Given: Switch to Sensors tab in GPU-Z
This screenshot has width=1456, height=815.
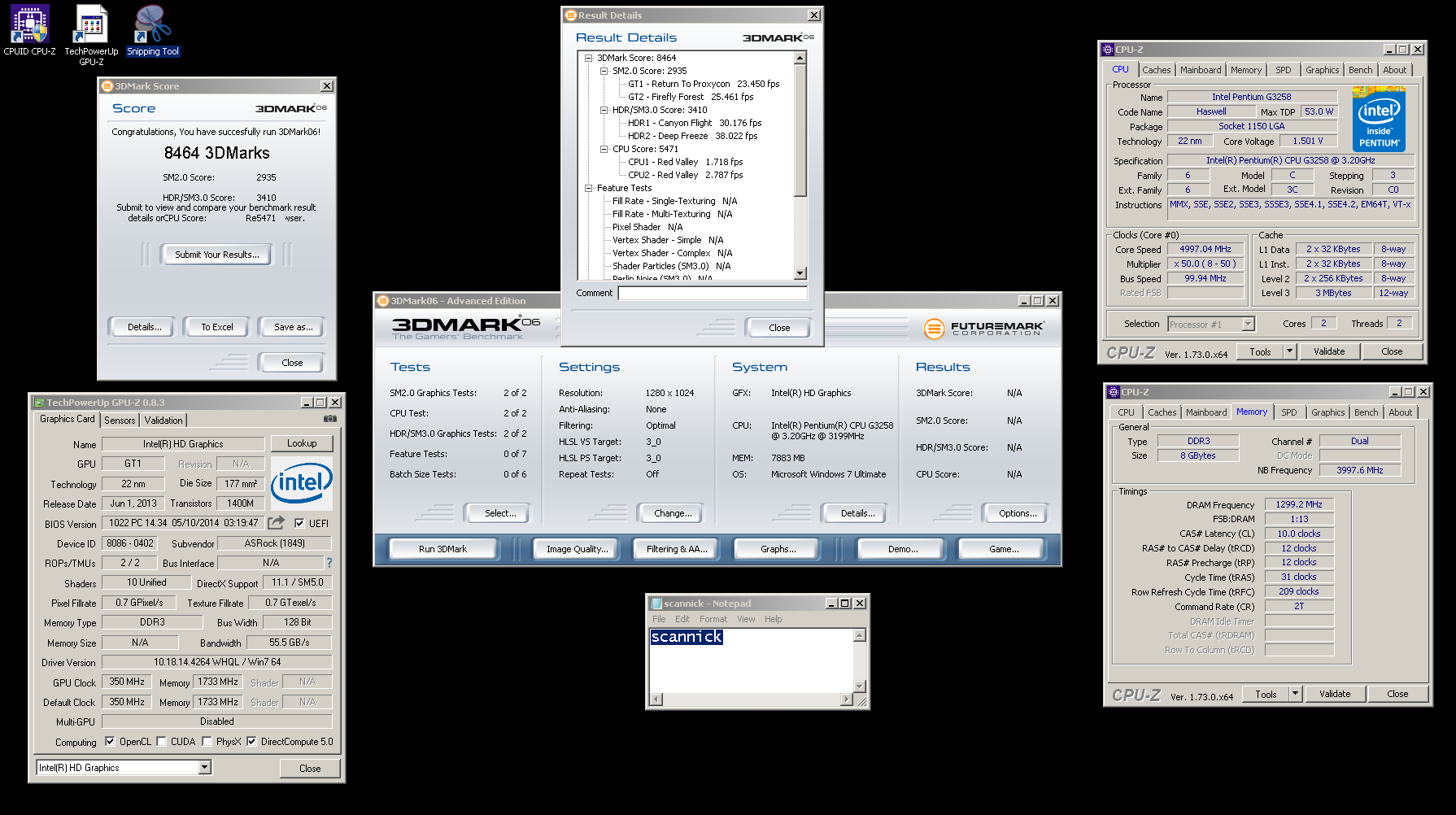Looking at the screenshot, I should pos(120,421).
